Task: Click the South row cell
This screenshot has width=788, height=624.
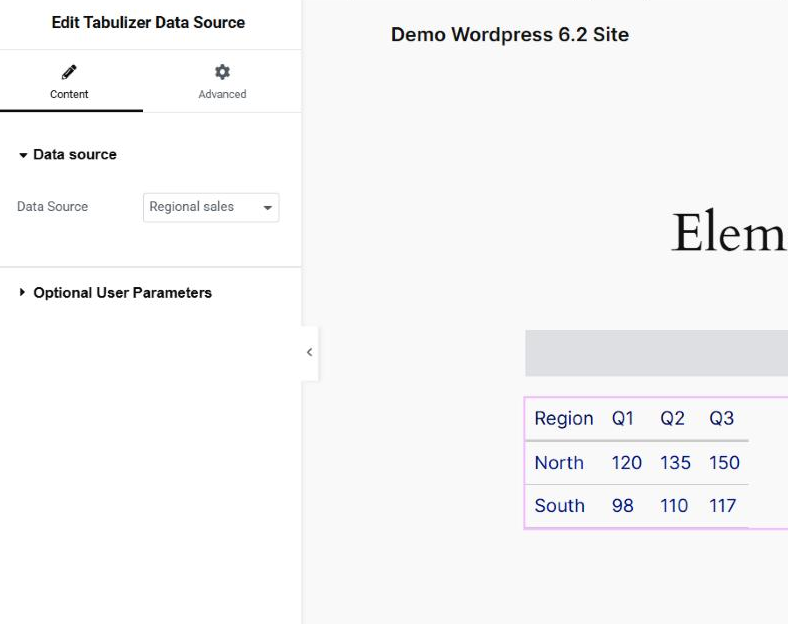Action: tap(559, 505)
